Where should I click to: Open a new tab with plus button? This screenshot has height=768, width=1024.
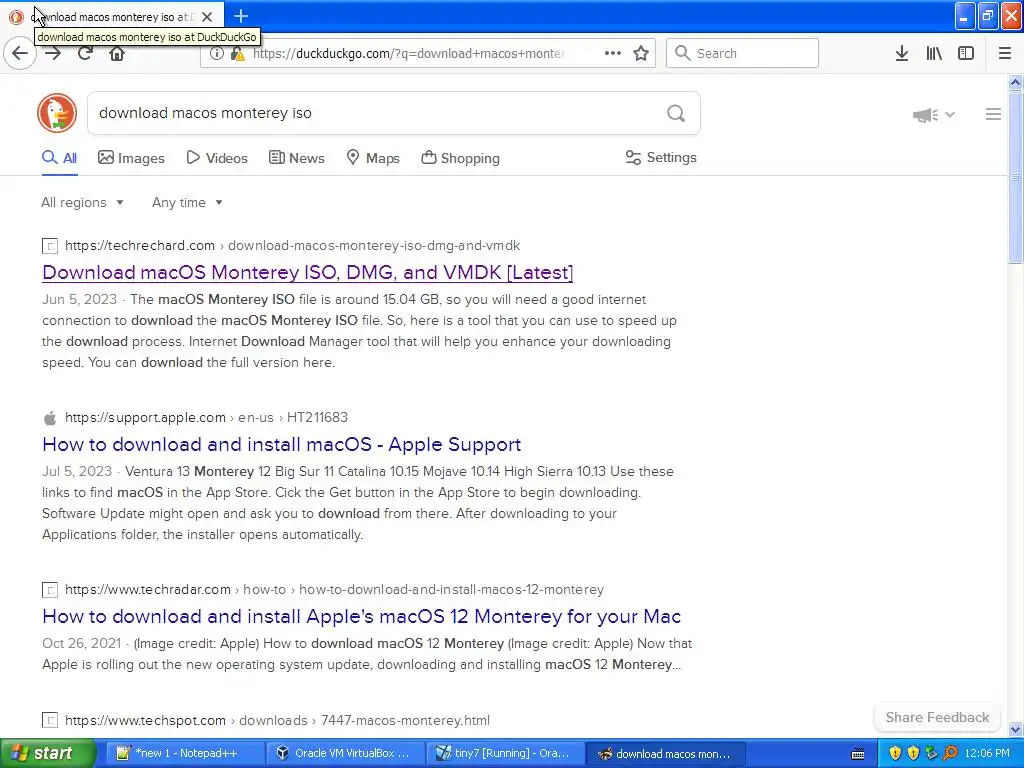point(240,16)
